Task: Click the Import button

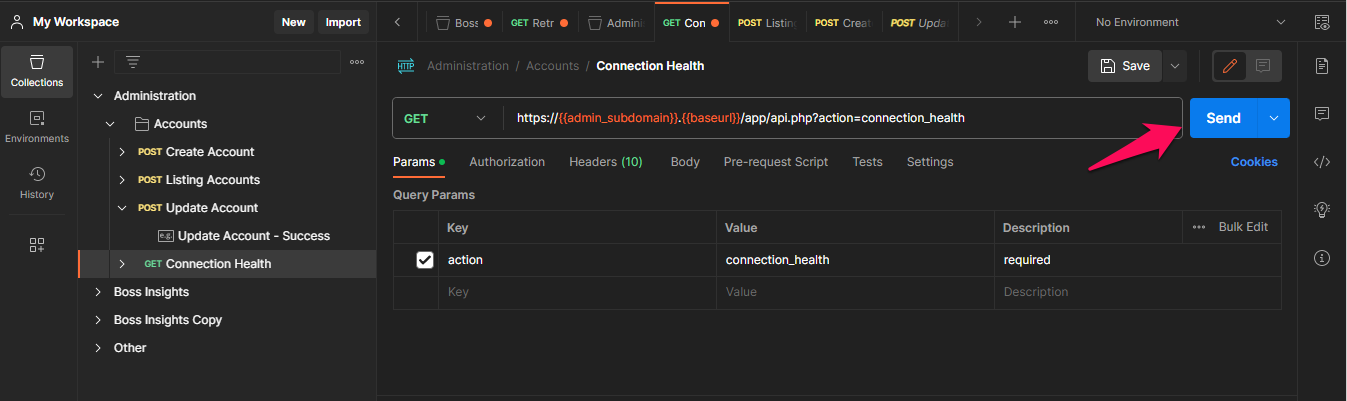Action: (x=343, y=22)
